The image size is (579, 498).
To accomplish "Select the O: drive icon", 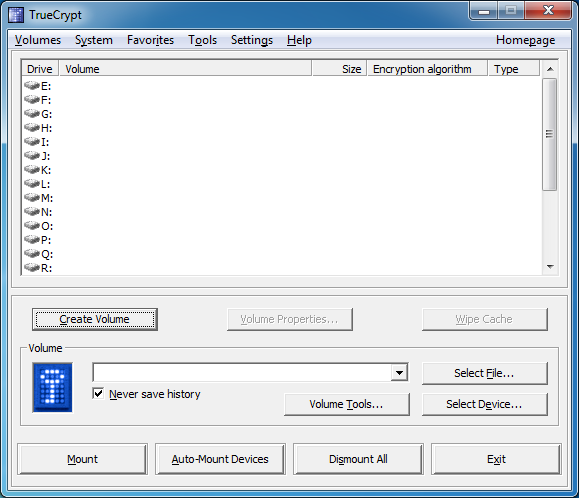I will (32, 226).
